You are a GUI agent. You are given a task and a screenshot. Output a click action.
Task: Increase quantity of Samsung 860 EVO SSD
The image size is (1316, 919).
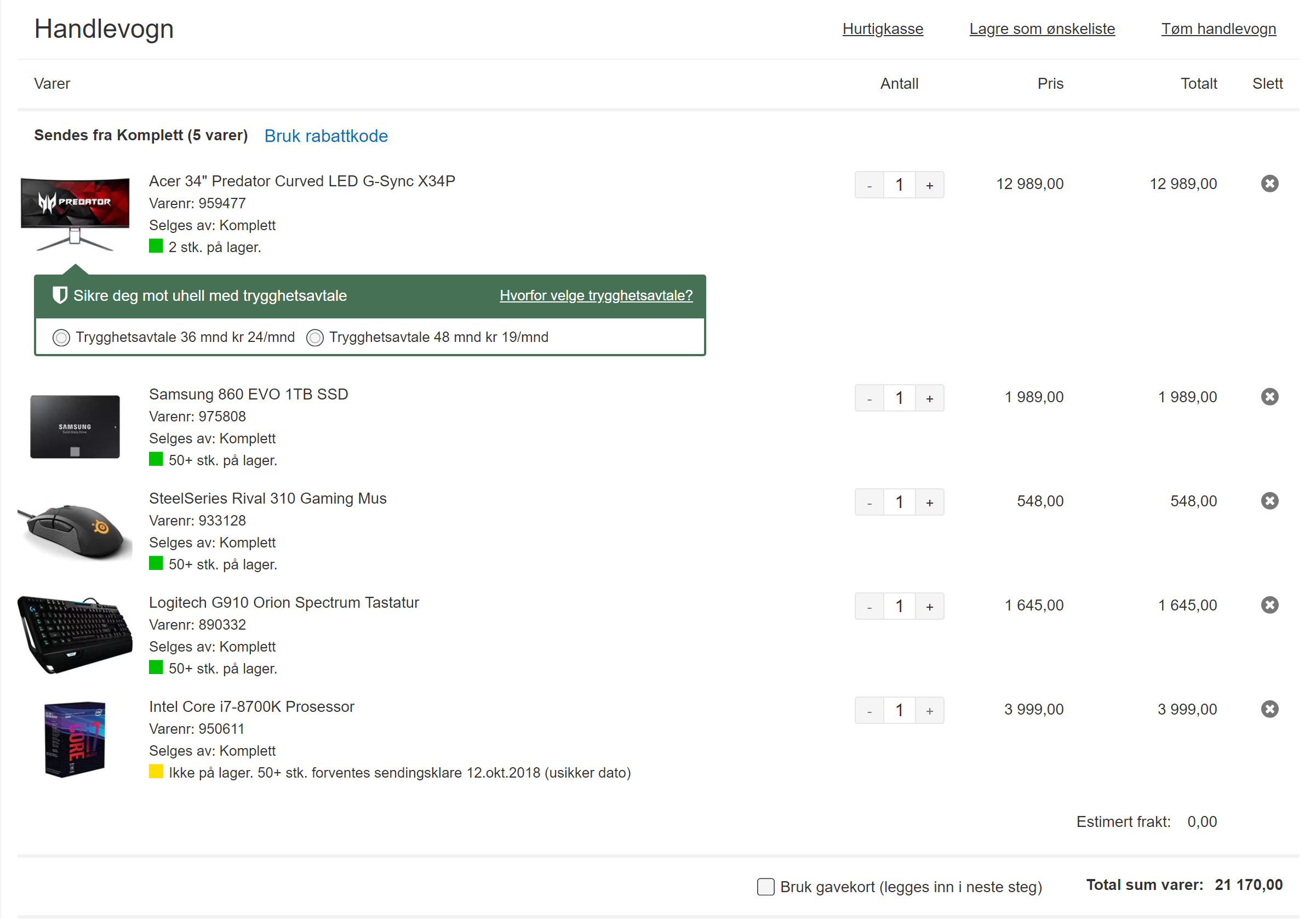coord(930,398)
